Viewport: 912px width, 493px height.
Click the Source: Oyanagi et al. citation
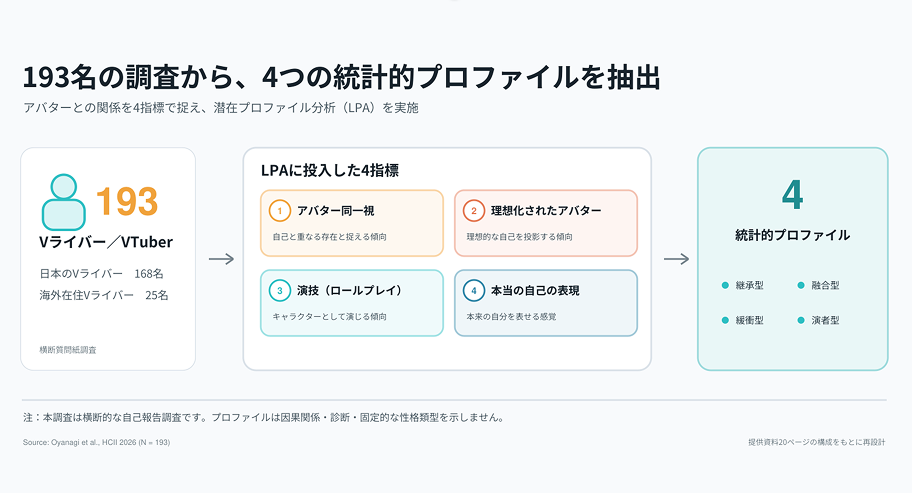click(x=97, y=442)
